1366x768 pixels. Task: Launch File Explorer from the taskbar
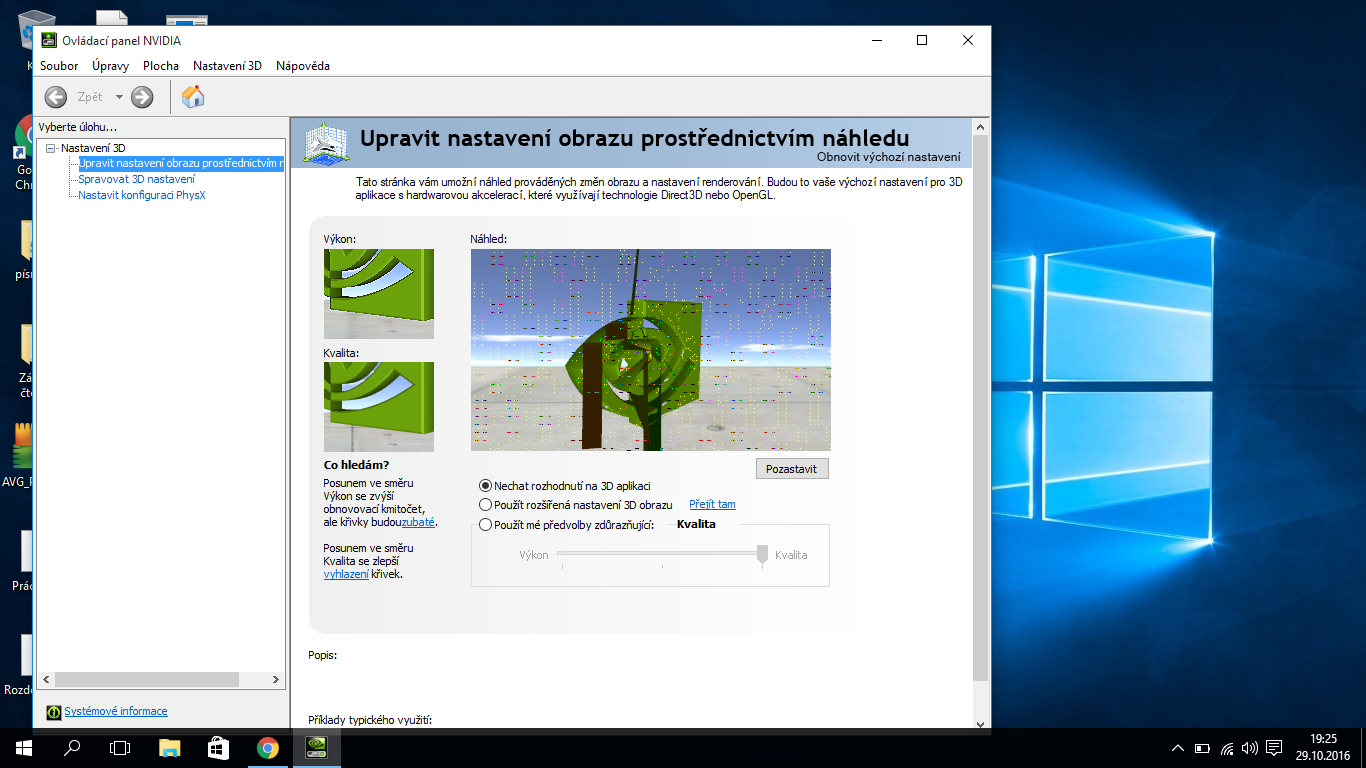170,748
